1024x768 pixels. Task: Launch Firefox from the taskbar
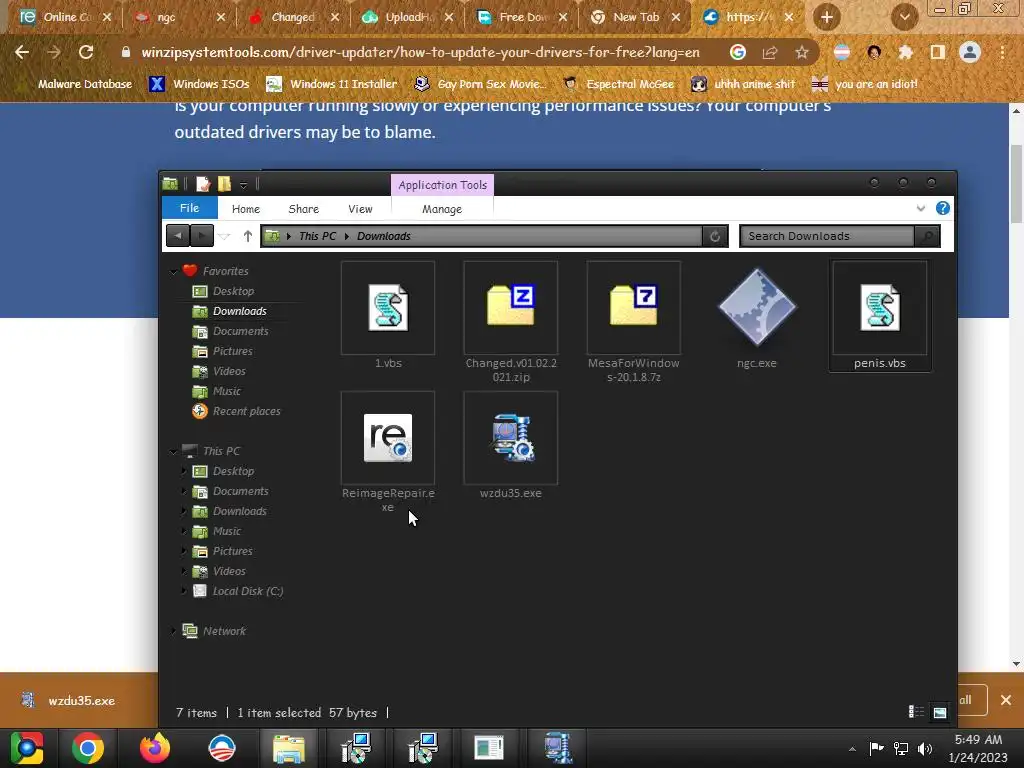tap(155, 748)
